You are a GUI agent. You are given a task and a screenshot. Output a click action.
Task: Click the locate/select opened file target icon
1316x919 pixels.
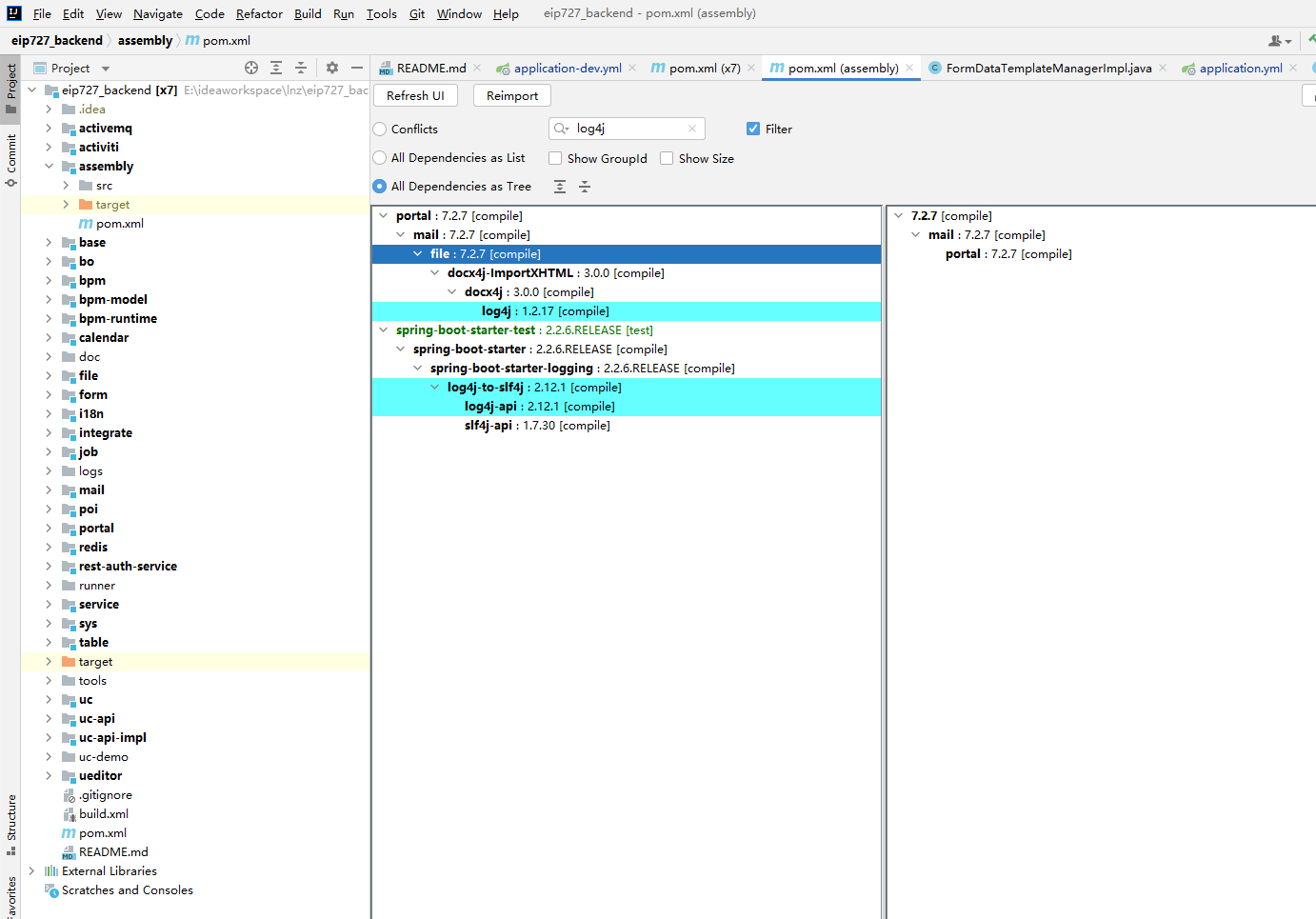[251, 68]
